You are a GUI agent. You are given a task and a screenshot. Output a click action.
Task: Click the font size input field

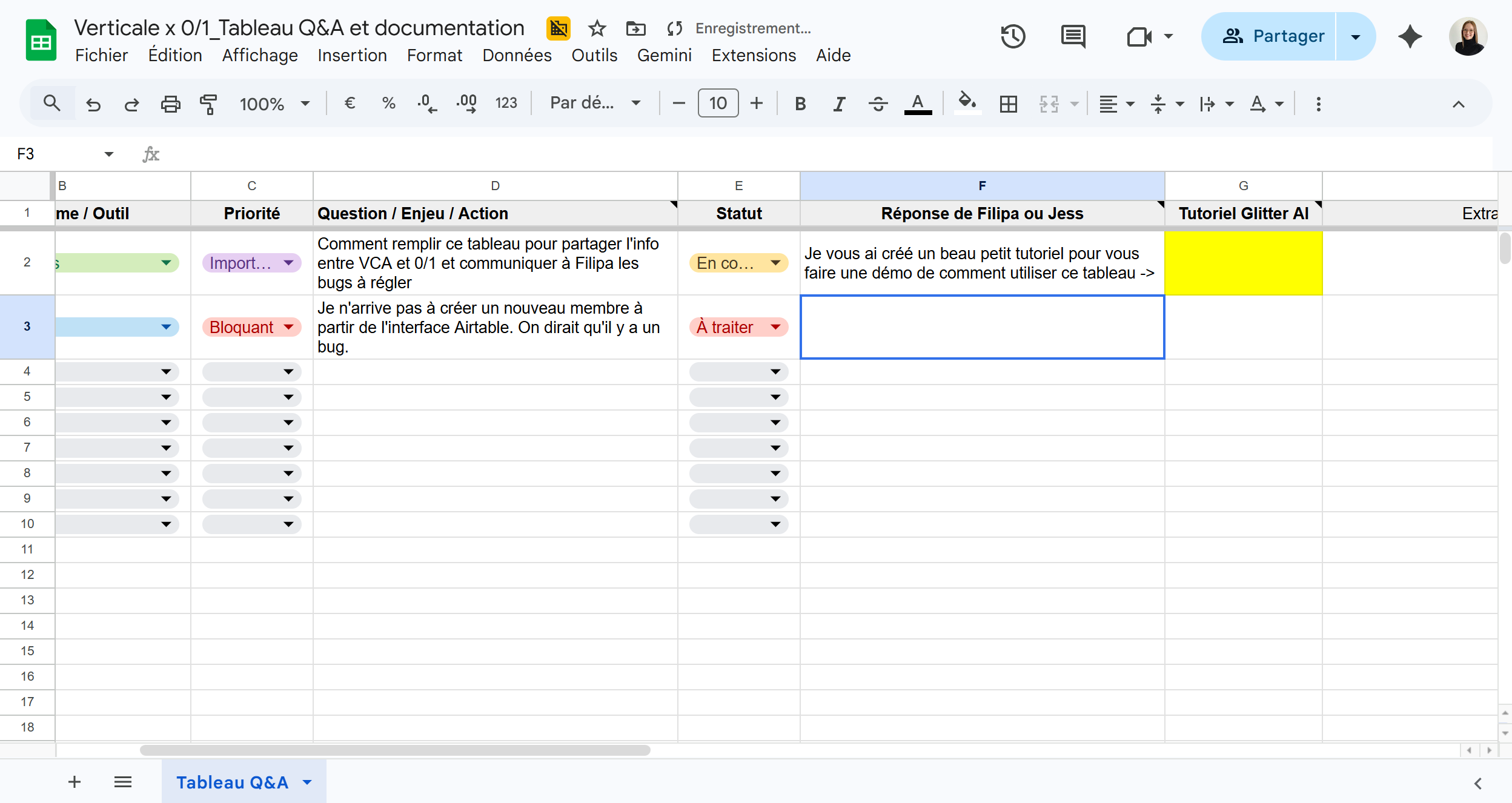coord(718,104)
